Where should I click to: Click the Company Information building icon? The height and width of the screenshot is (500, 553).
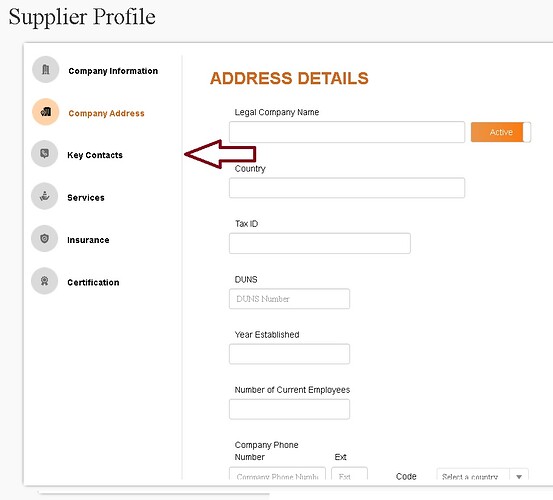coord(45,69)
